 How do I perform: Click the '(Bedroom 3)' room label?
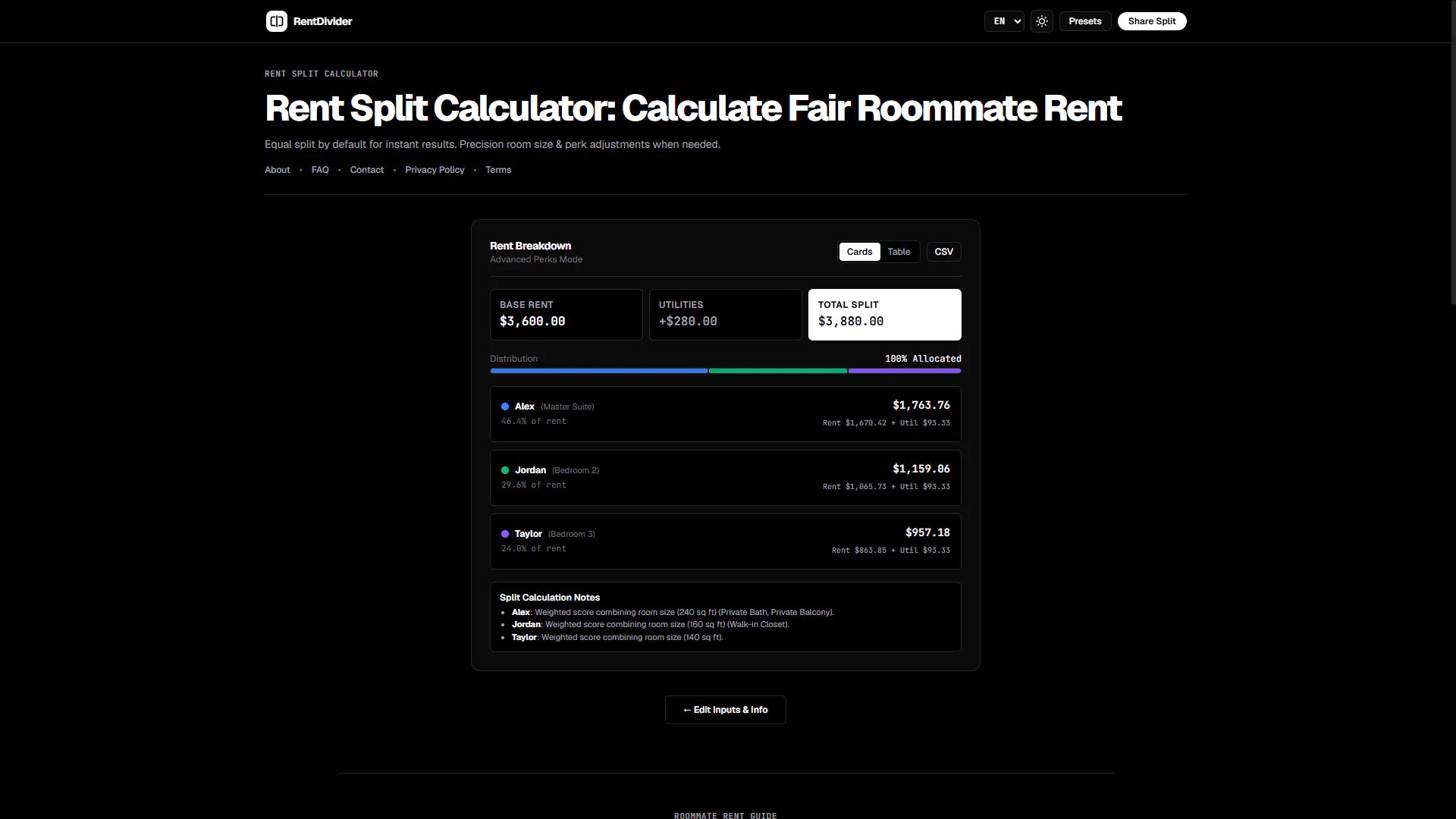point(572,535)
